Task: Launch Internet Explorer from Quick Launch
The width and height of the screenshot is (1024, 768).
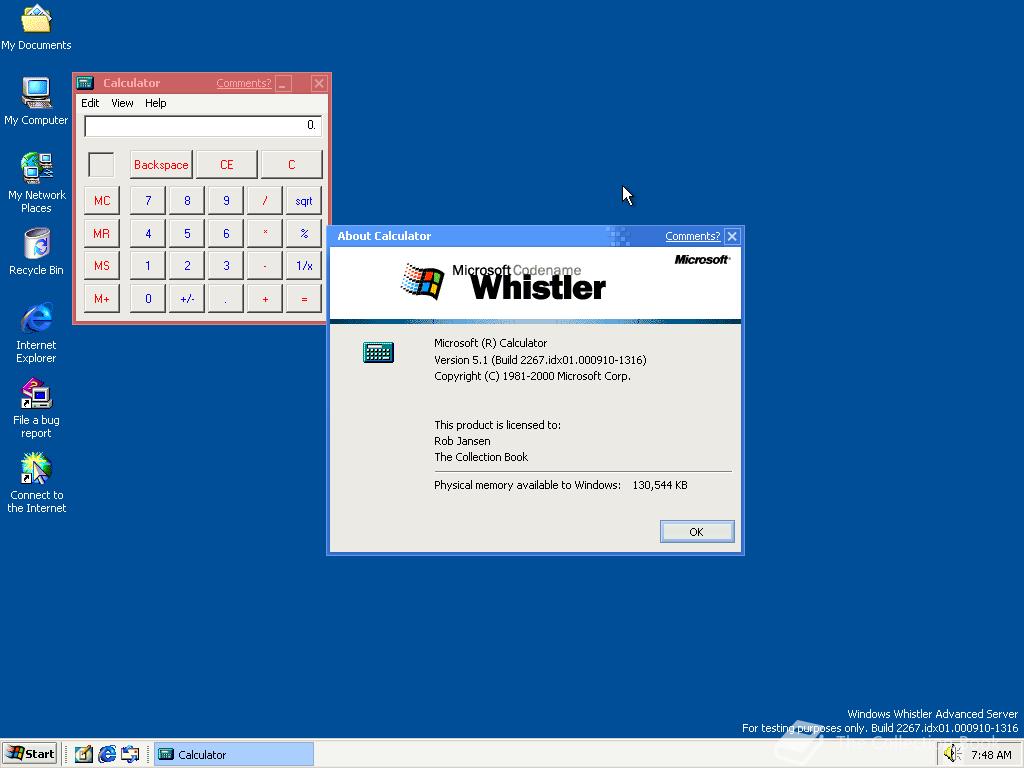Action: [107, 754]
